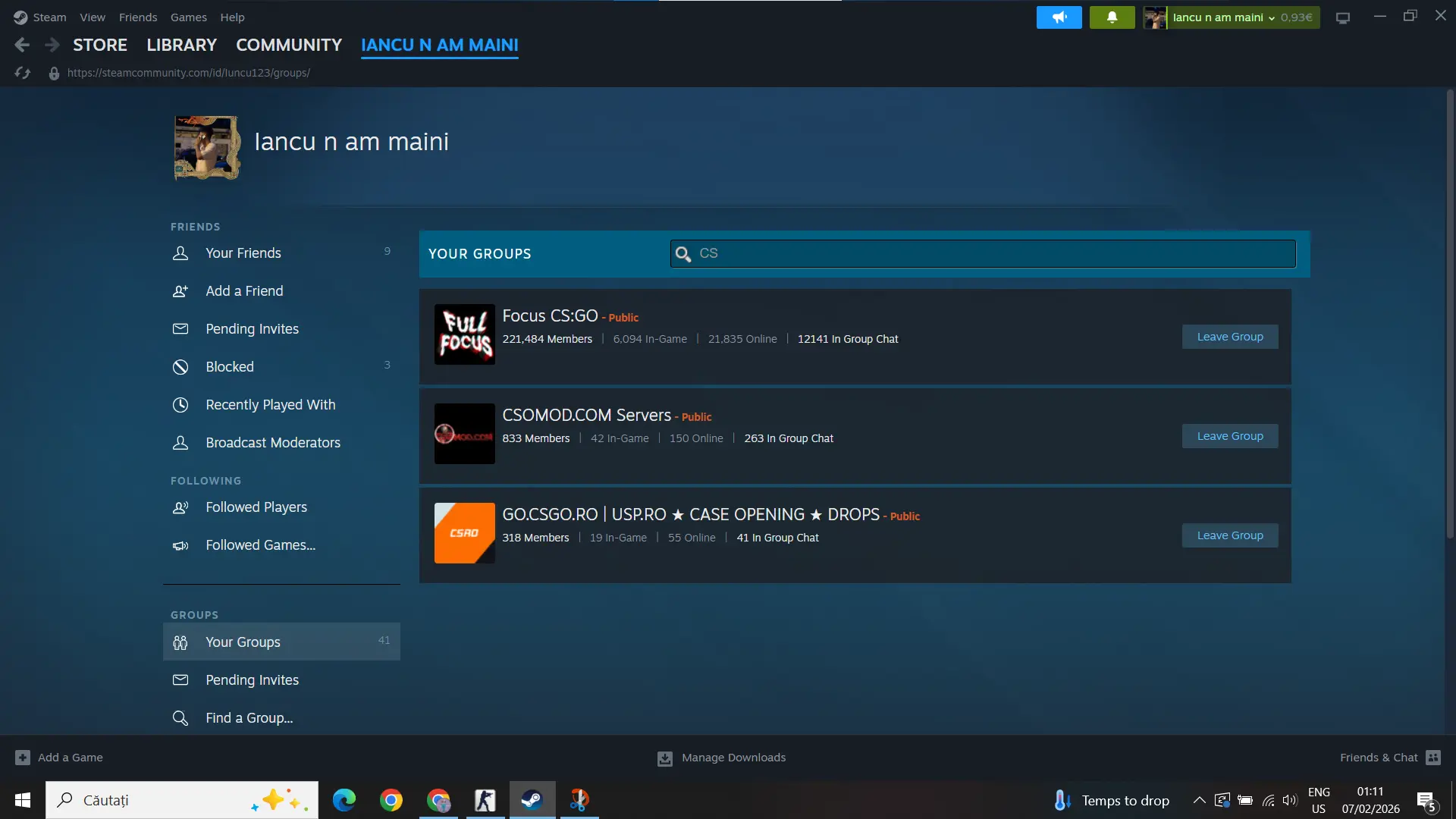Switch to the LIBRARY tab

[182, 45]
